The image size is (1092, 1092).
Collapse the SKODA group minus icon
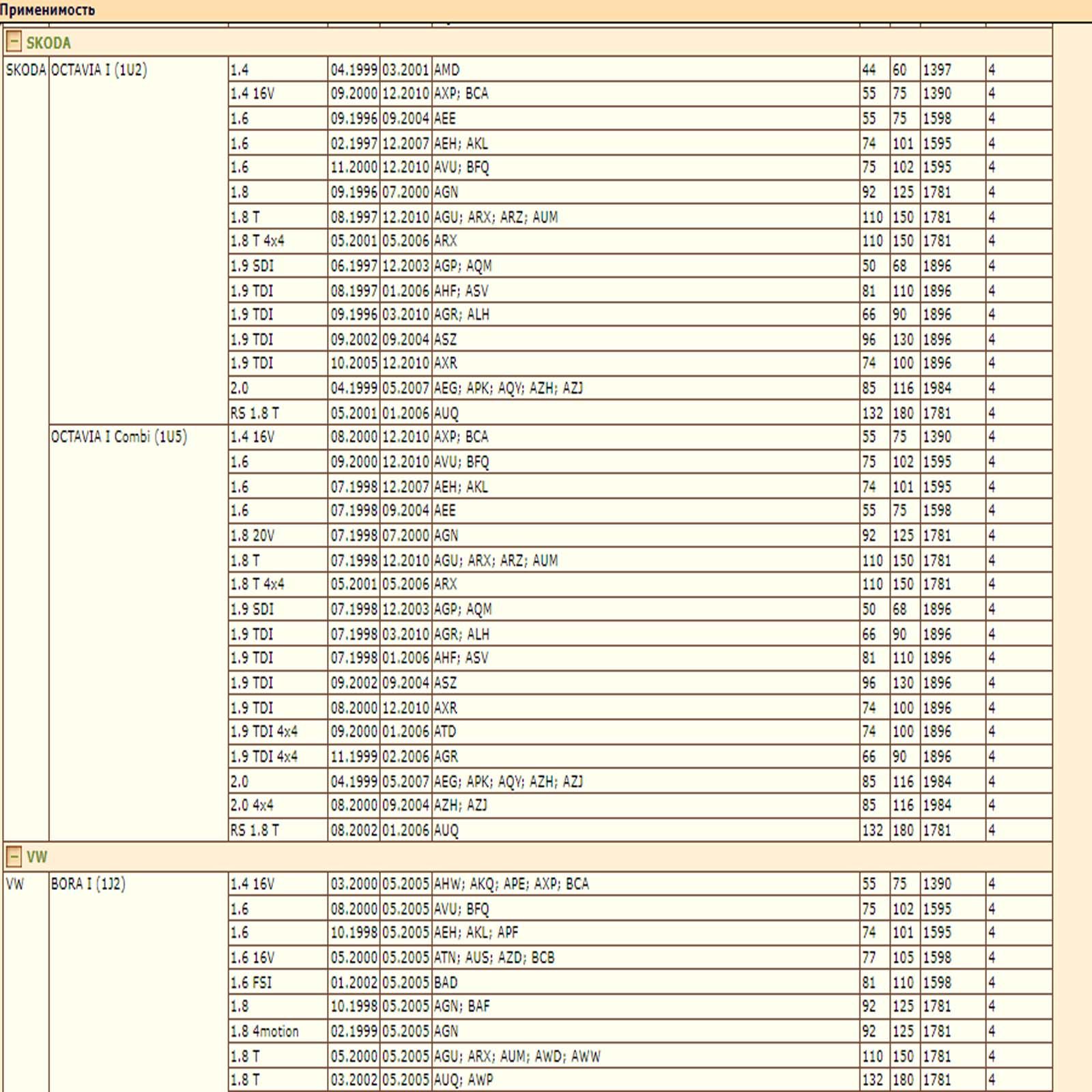[x=13, y=42]
